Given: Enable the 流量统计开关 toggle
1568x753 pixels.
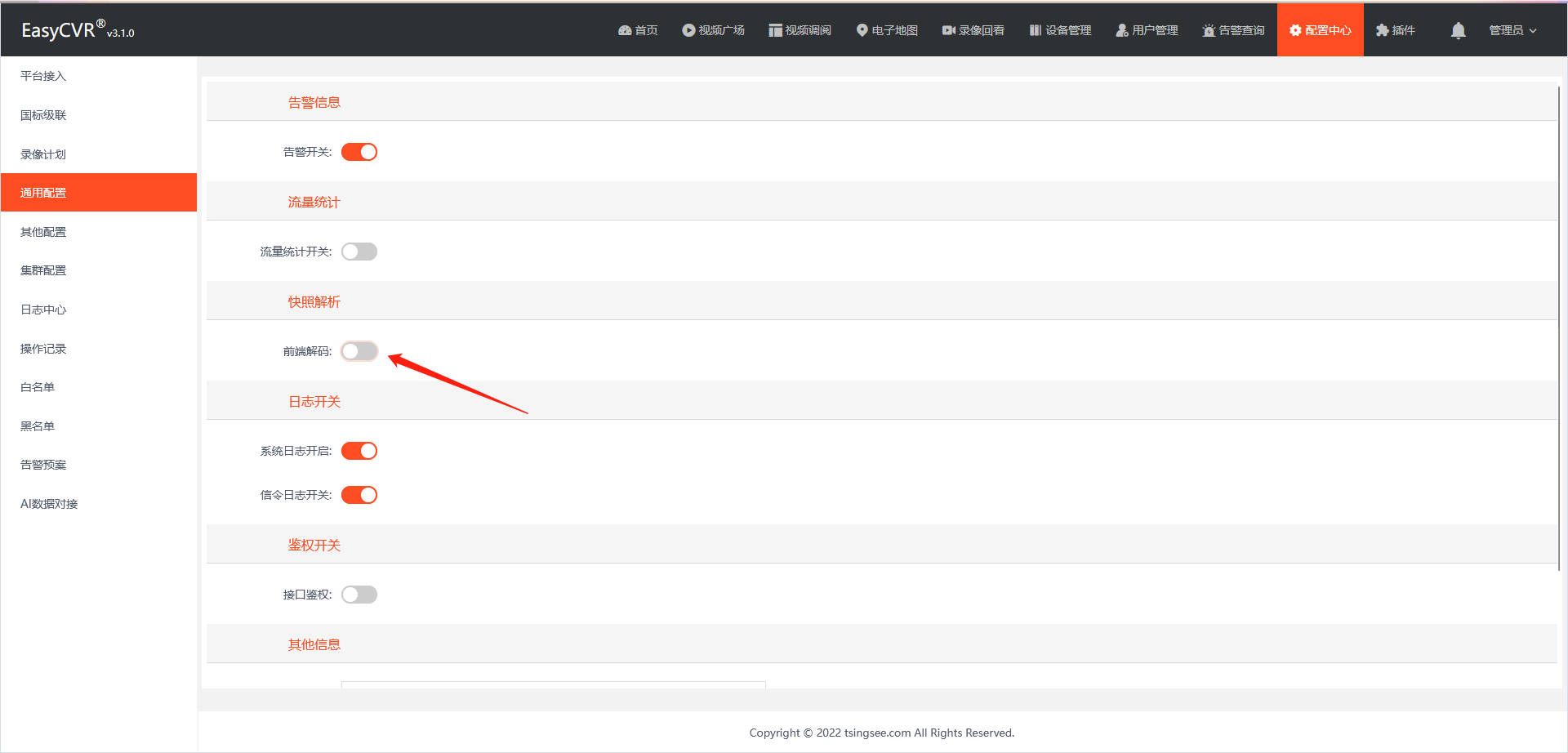Looking at the screenshot, I should tap(359, 252).
